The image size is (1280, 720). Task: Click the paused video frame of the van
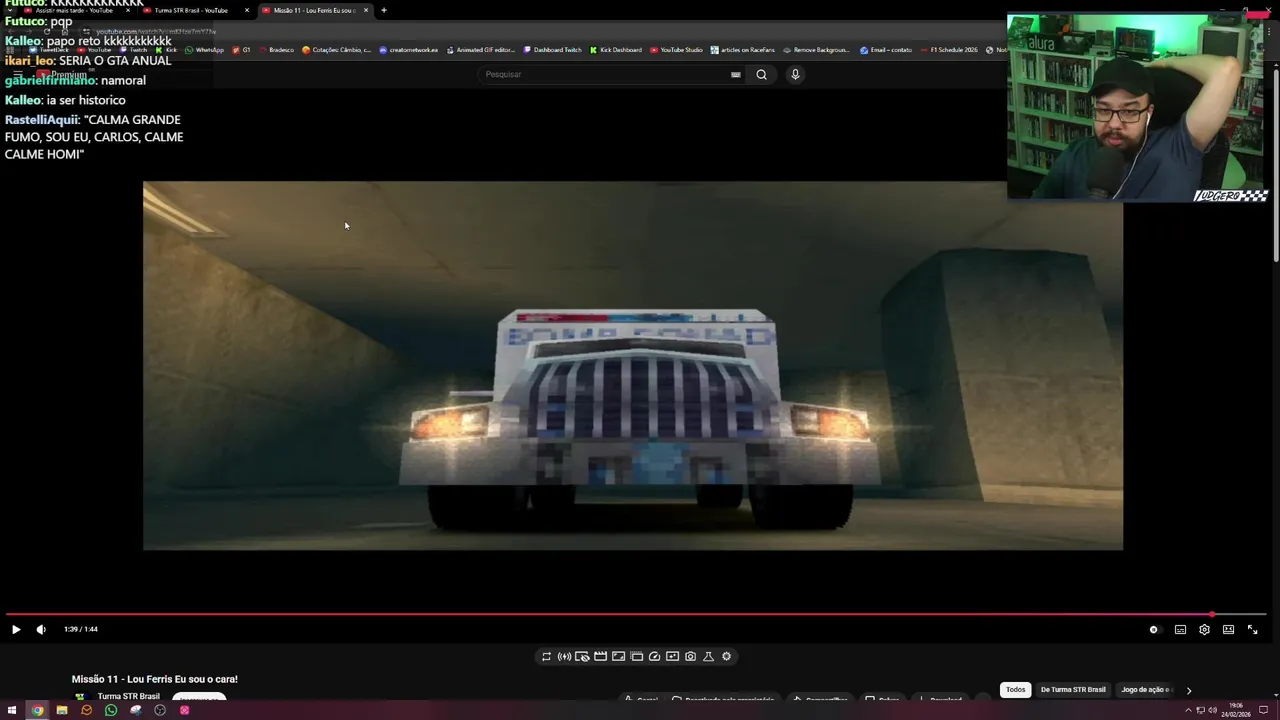633,366
